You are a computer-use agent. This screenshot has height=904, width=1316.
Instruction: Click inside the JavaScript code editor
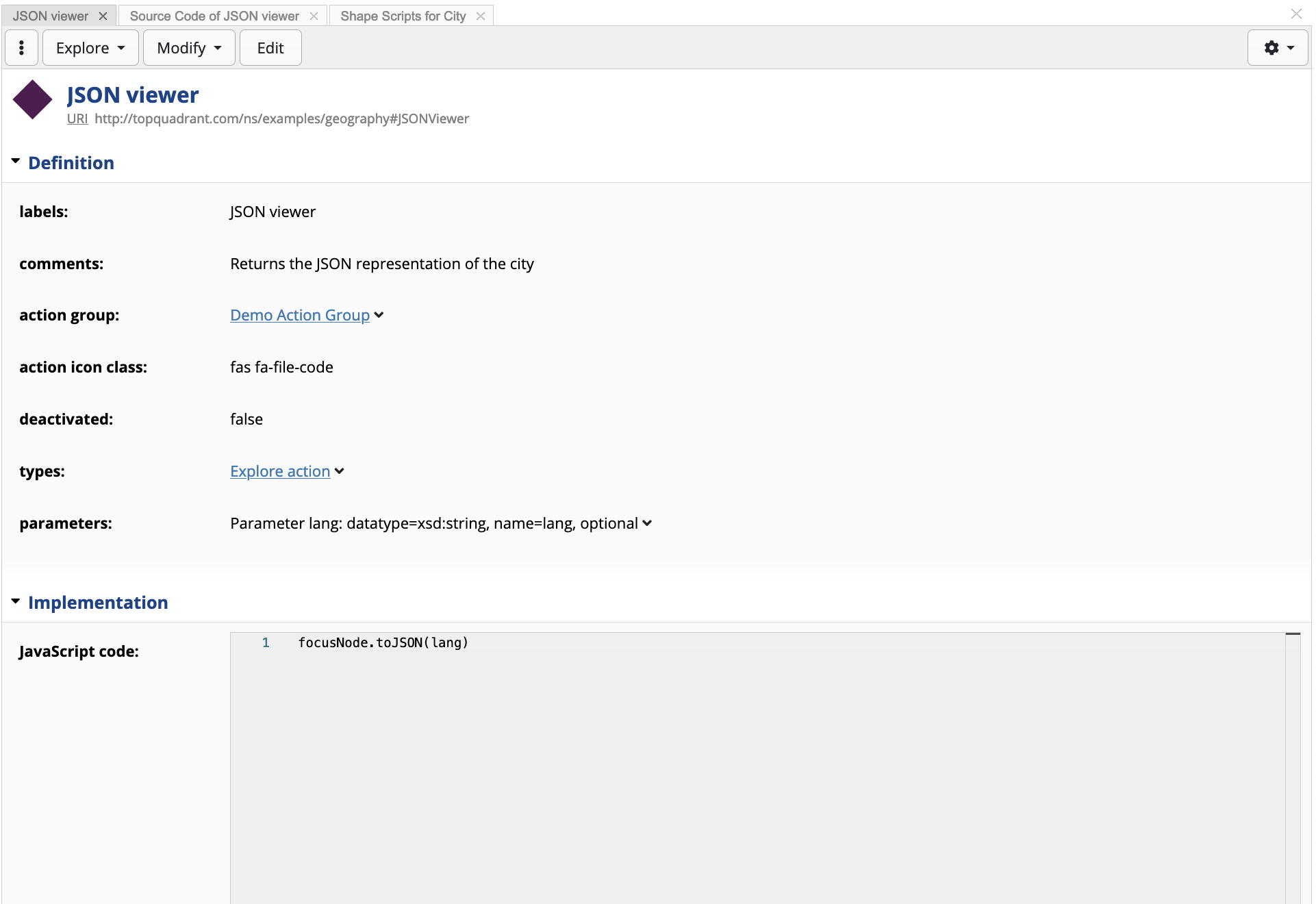(x=753, y=753)
